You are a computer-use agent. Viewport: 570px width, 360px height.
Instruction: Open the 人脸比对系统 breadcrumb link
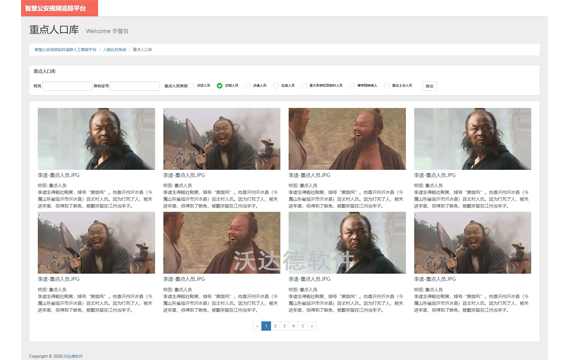pos(115,49)
